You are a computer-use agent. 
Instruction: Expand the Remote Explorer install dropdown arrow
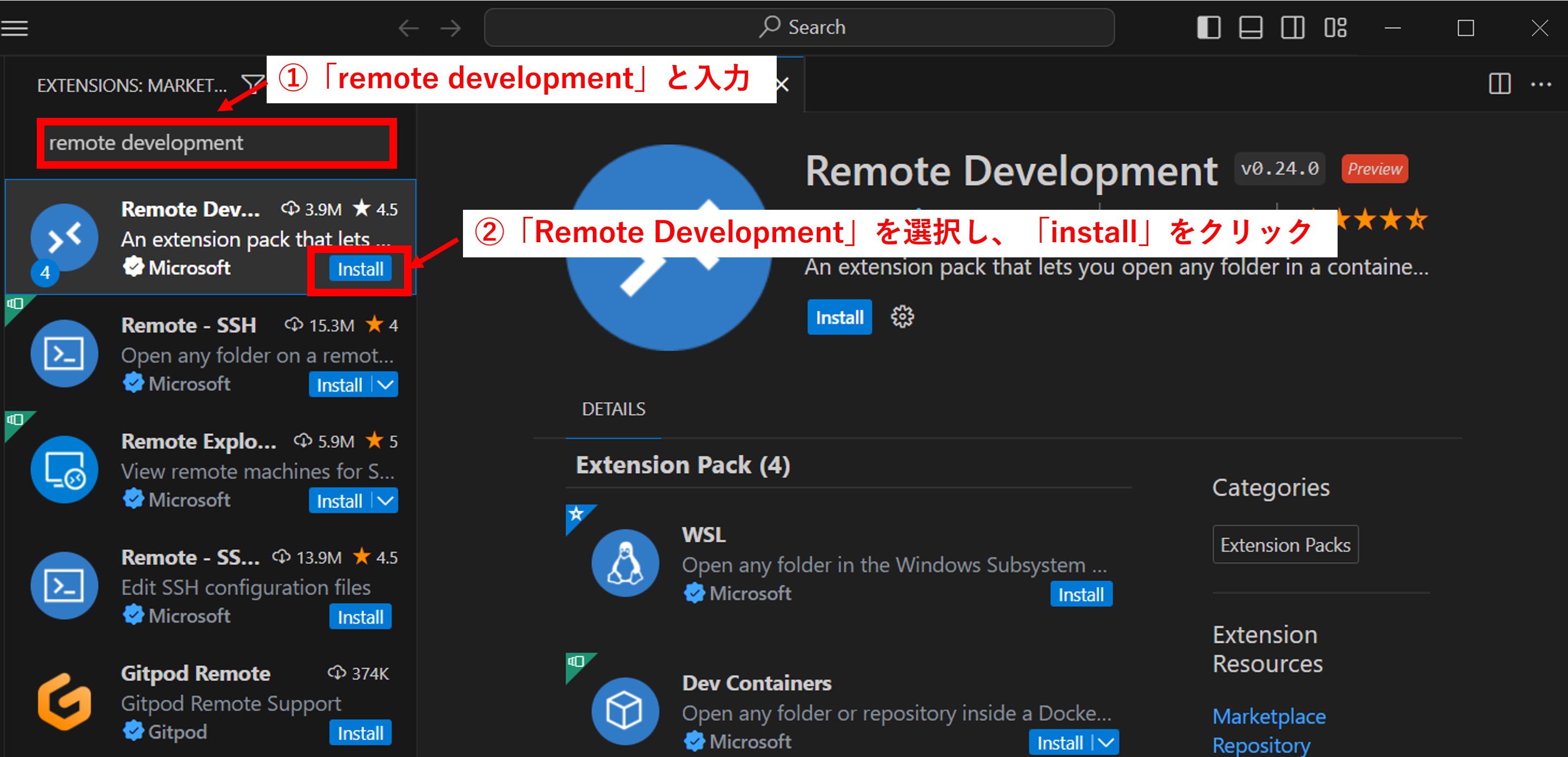point(385,501)
